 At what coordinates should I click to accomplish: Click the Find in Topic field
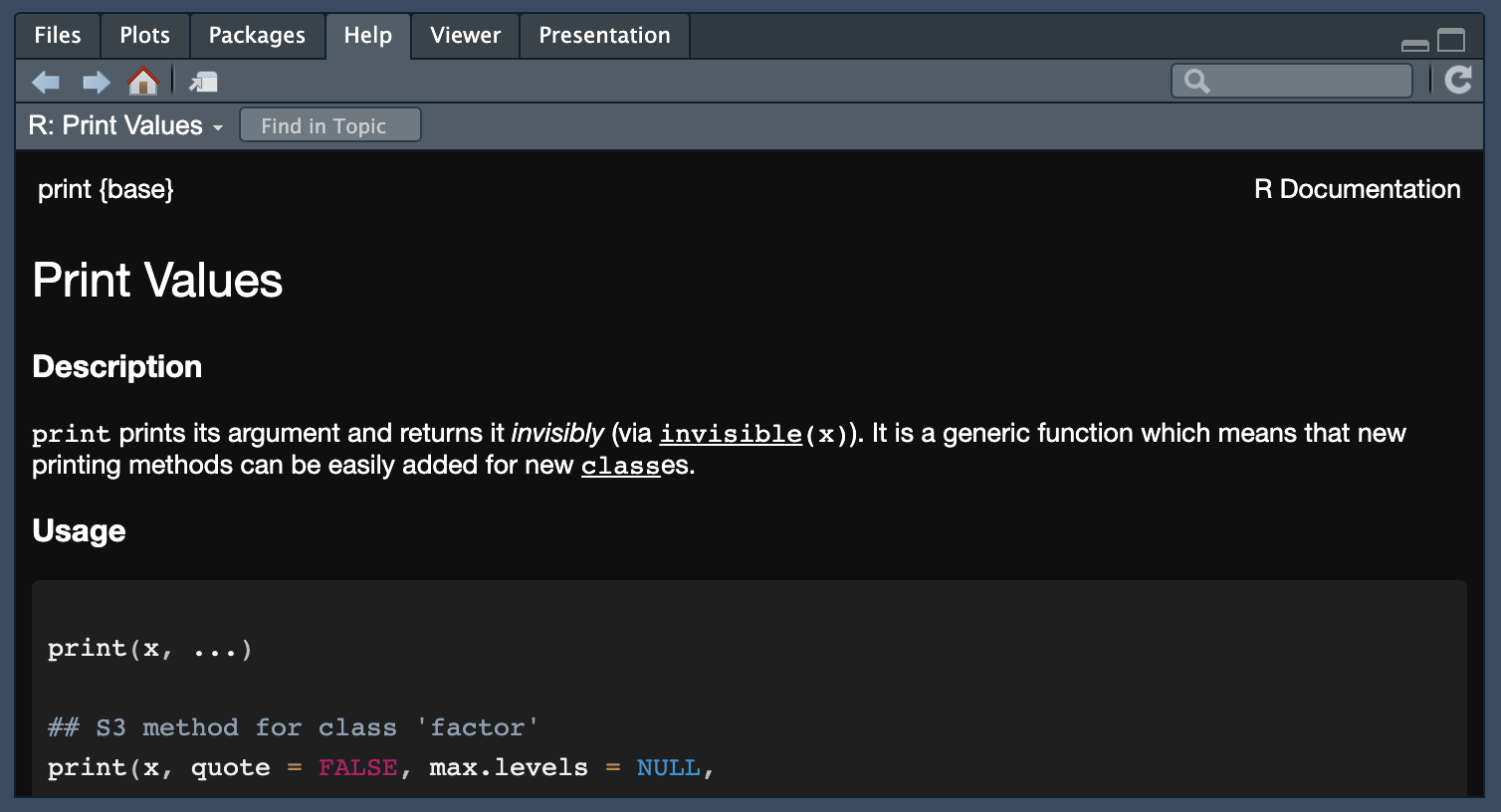[x=329, y=126]
